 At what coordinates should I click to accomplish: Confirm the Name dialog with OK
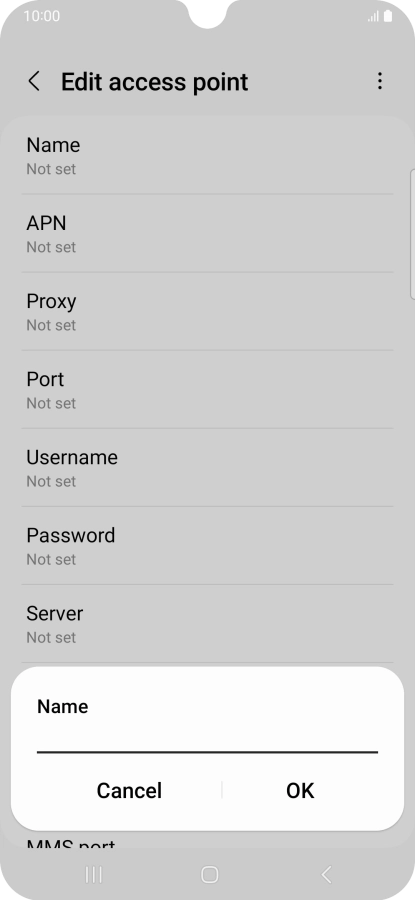click(x=300, y=790)
